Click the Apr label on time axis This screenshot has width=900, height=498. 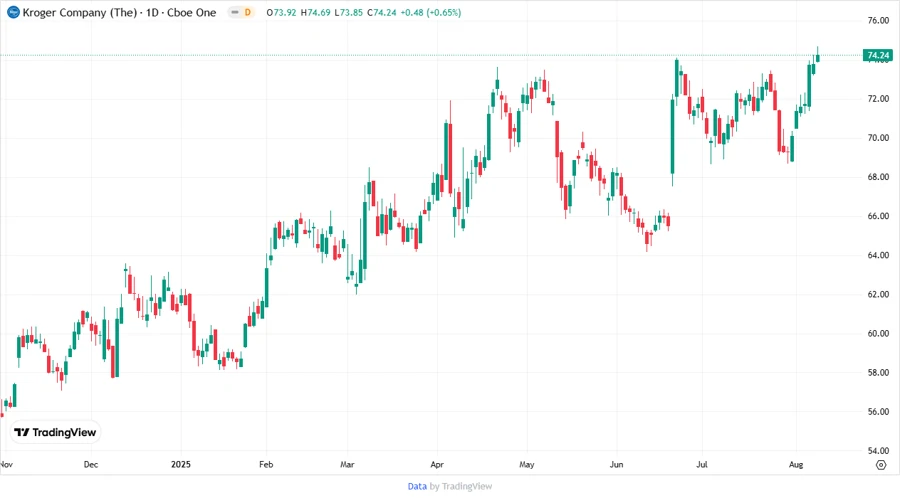pyautogui.click(x=437, y=464)
